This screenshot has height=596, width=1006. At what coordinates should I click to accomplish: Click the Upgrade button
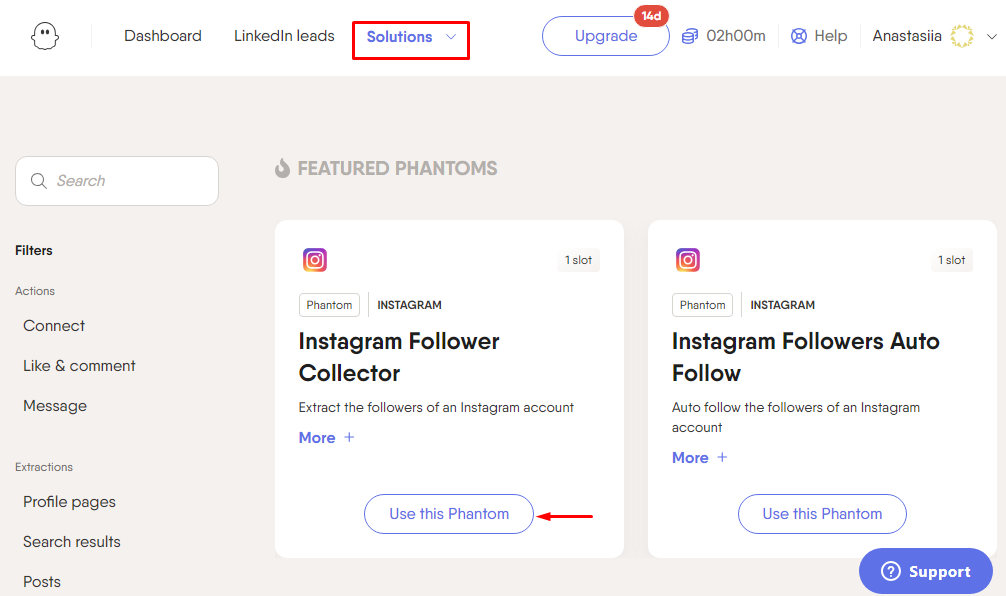[606, 36]
